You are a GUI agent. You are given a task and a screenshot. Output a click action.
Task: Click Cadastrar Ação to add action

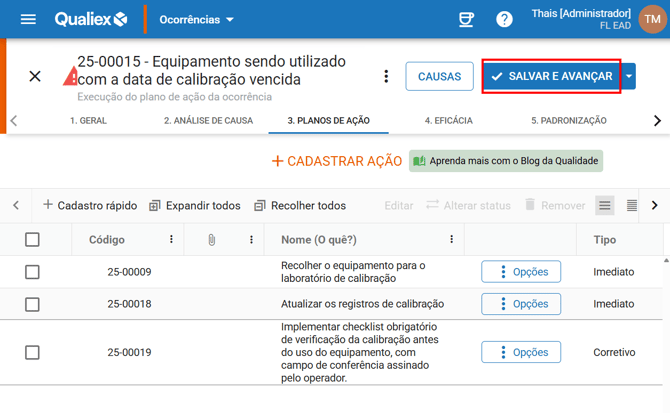click(337, 161)
